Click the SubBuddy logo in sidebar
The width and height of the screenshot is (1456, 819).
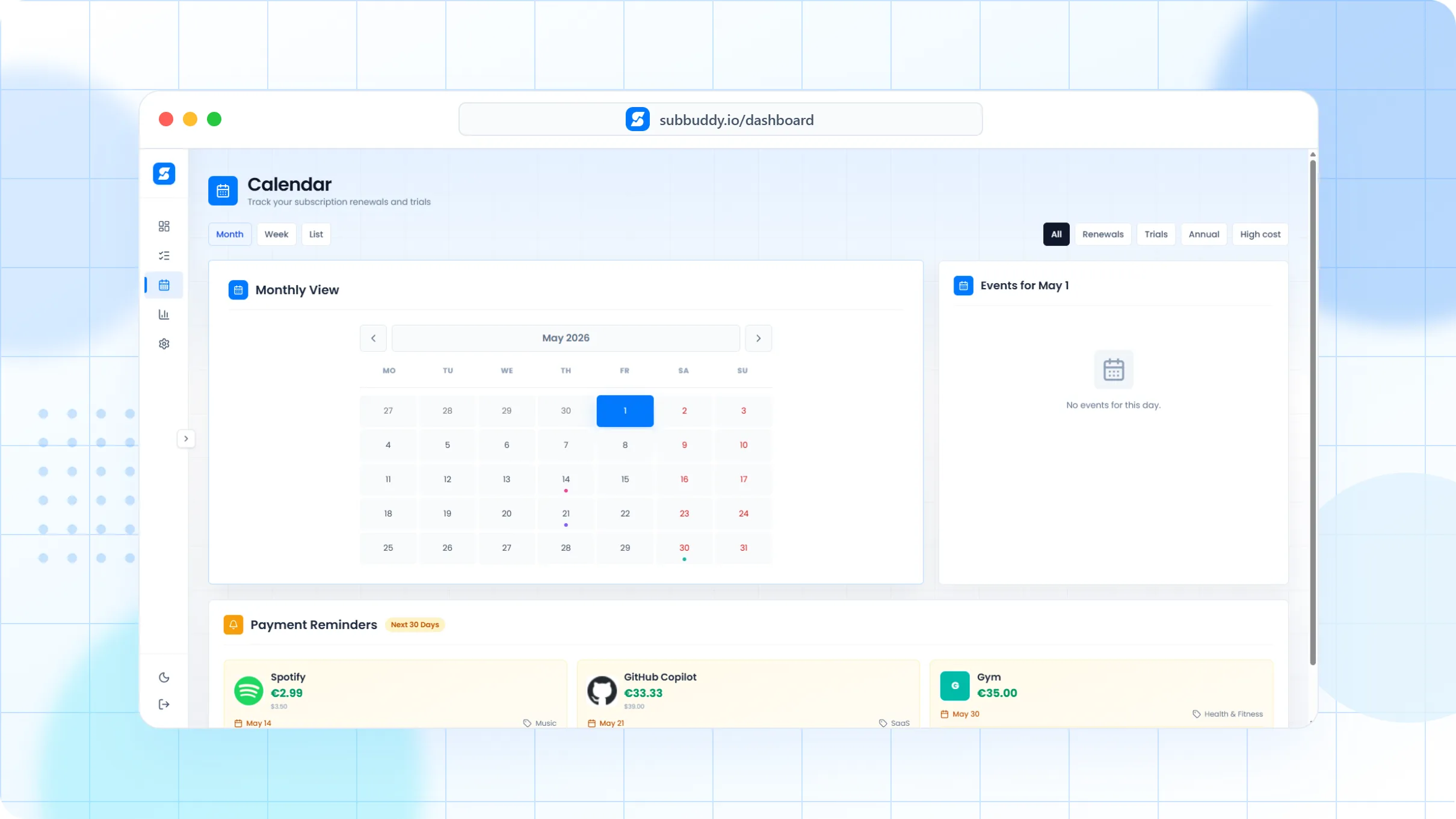coord(164,174)
